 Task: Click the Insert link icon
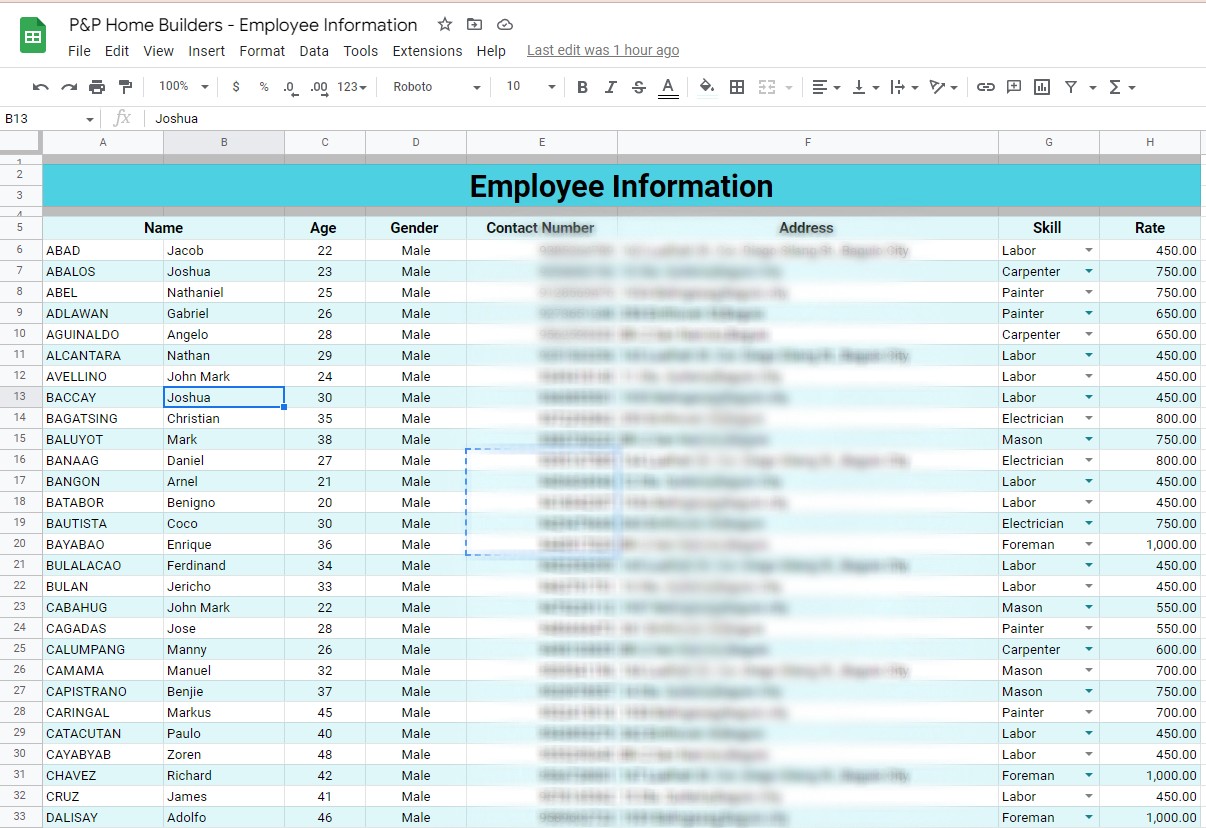point(986,87)
